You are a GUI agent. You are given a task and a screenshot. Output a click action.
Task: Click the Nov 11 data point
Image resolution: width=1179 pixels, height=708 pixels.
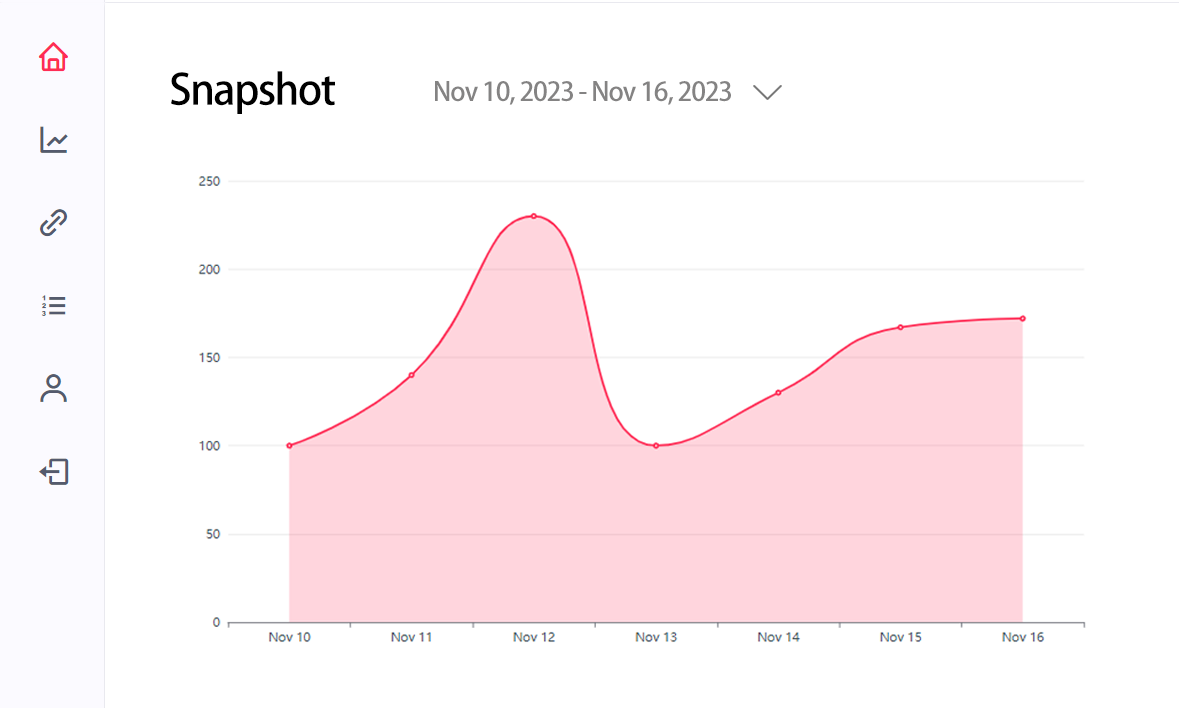point(411,375)
